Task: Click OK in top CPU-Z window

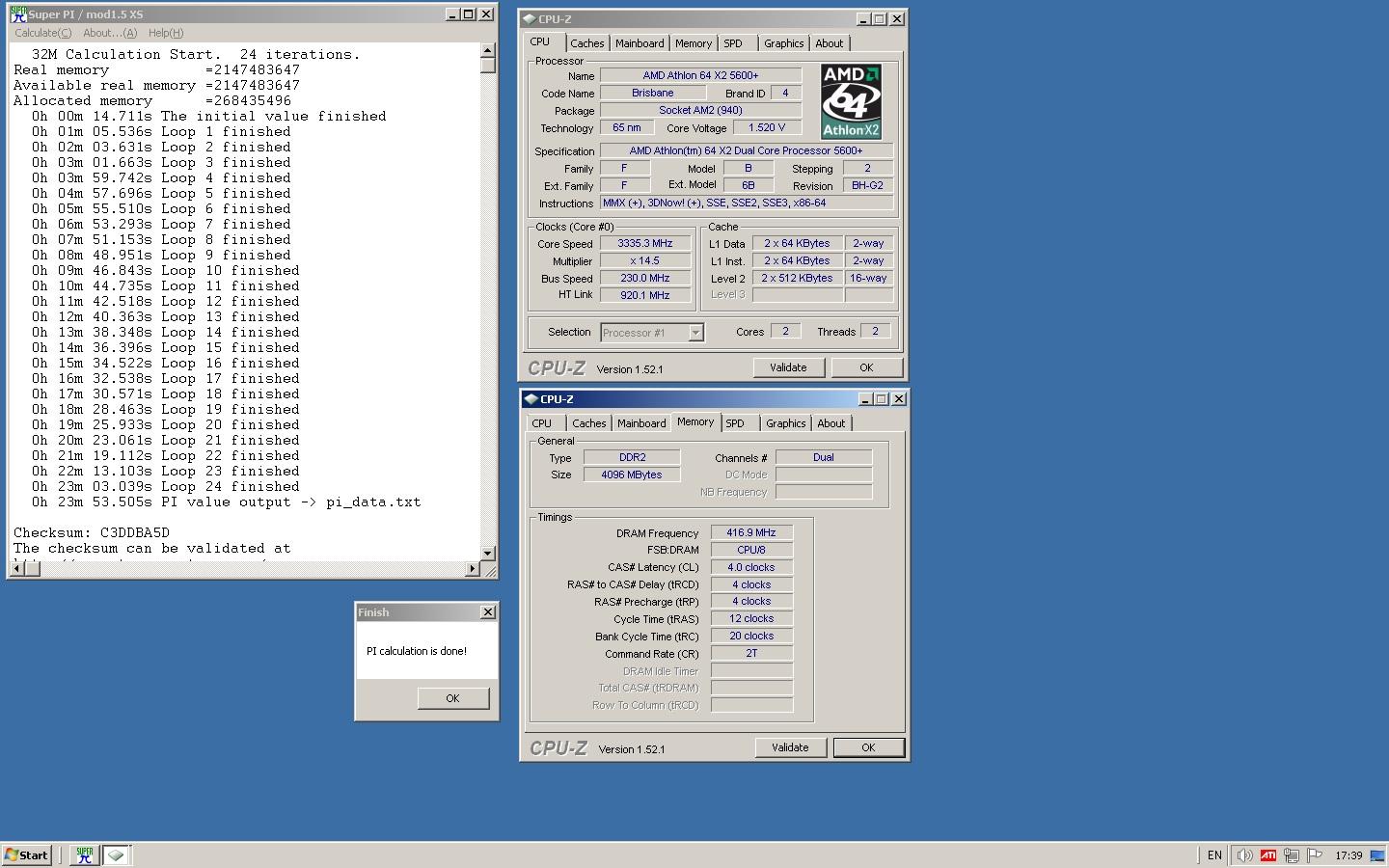Action: (x=866, y=367)
